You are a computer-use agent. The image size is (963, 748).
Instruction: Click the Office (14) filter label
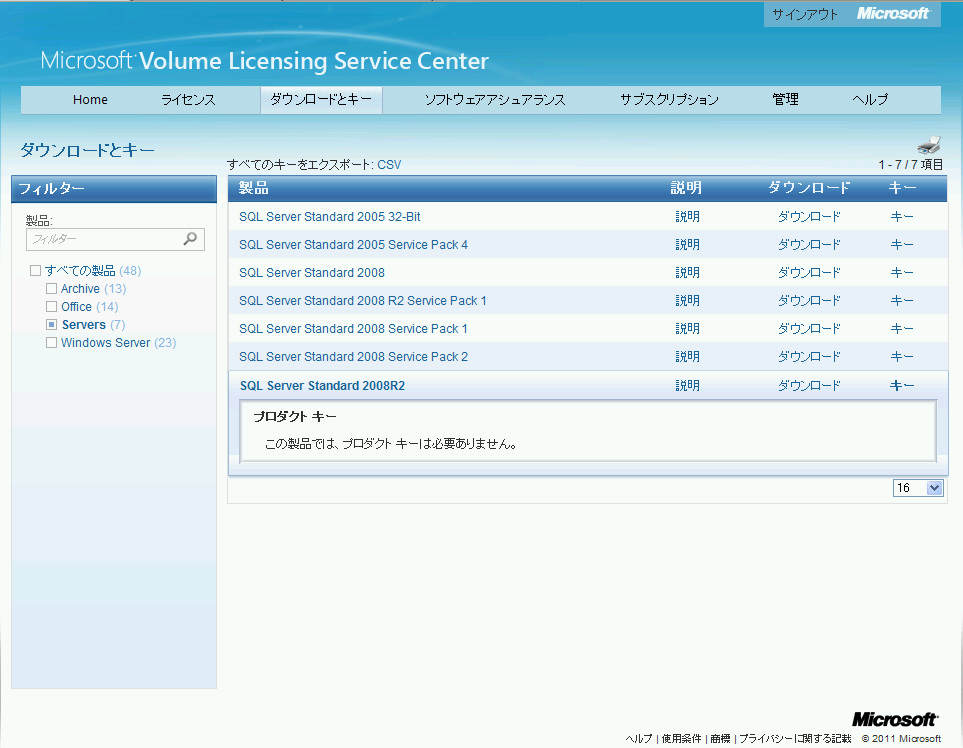[x=90, y=306]
